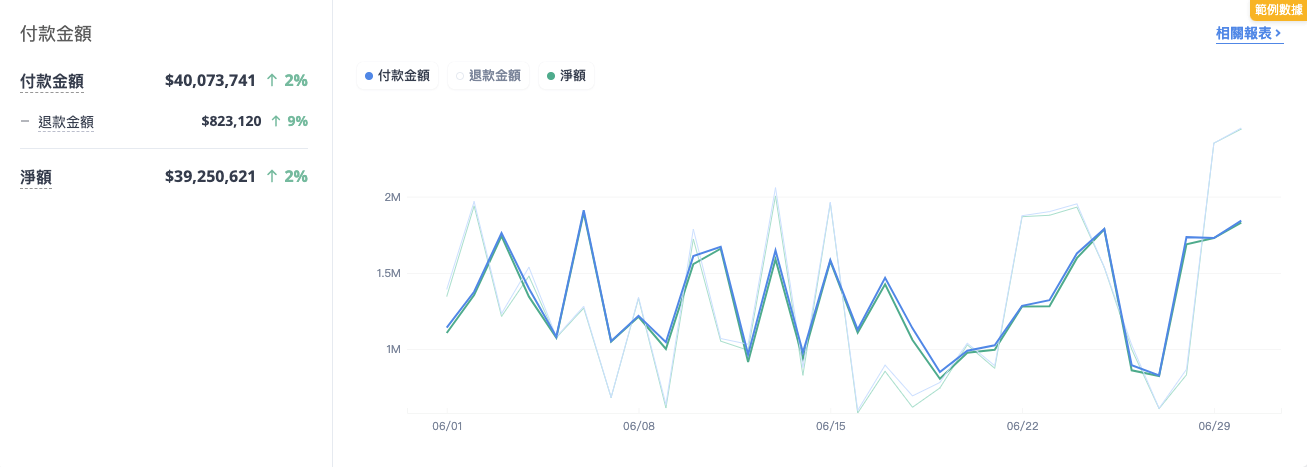Viewport: 1307px width, 467px height.
Task: Select the $39,250,621 net value
Action: (210, 177)
